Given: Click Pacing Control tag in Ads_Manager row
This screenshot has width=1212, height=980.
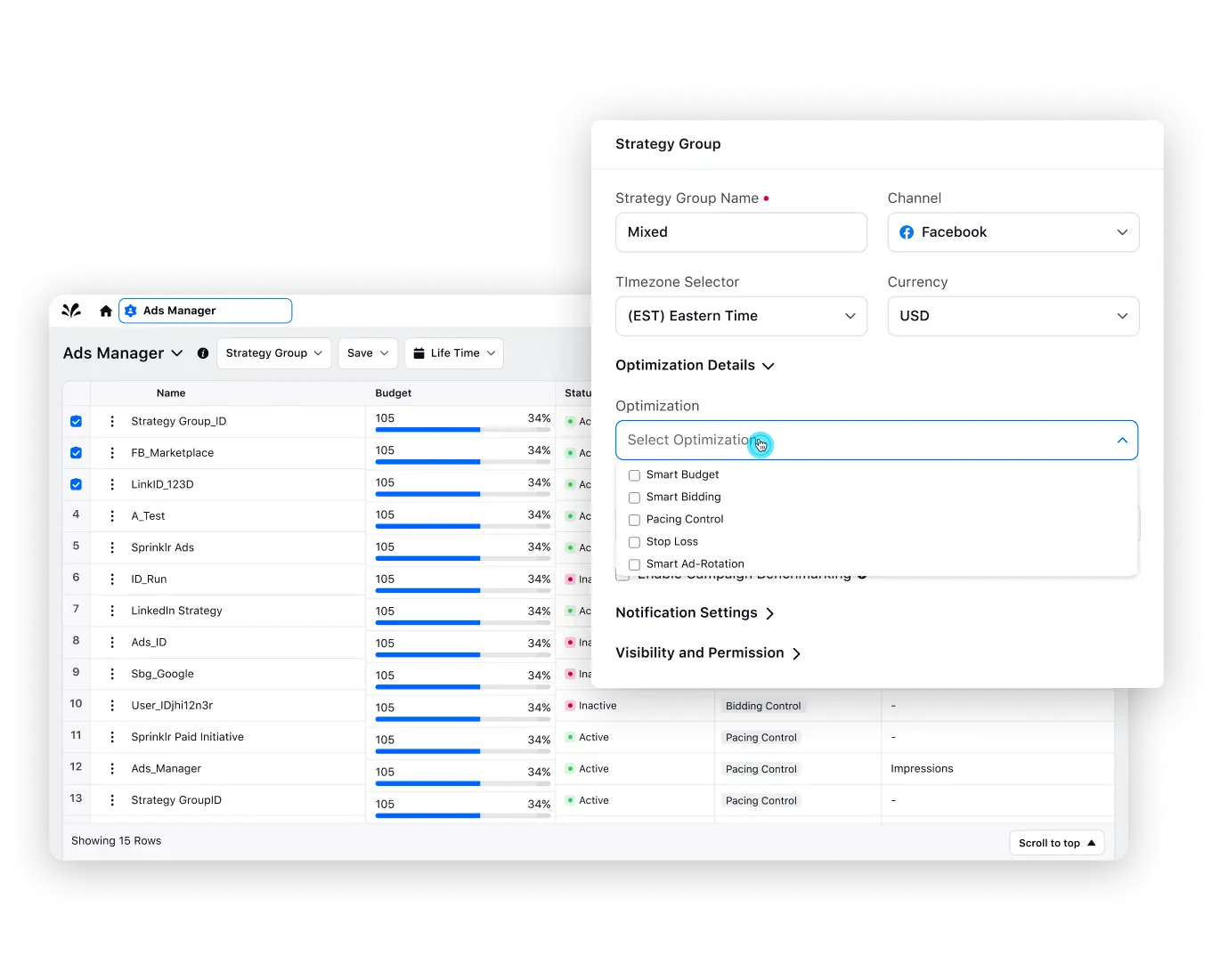Looking at the screenshot, I should pos(761,769).
